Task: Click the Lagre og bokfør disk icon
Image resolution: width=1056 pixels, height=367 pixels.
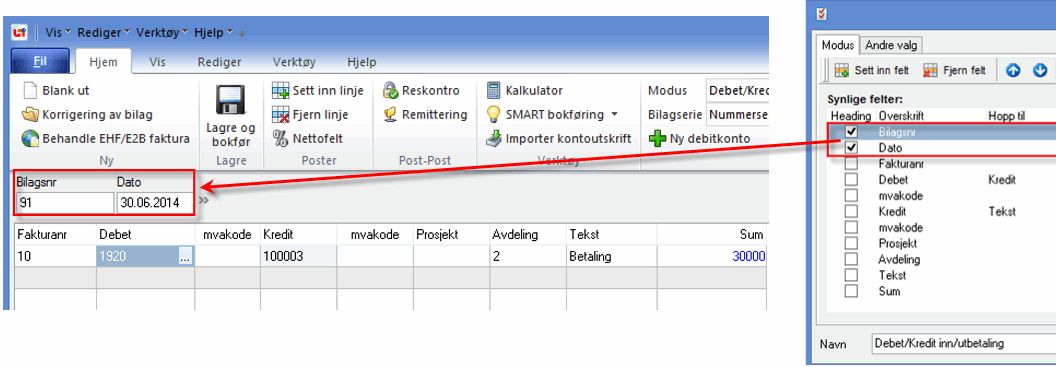Action: [x=230, y=101]
